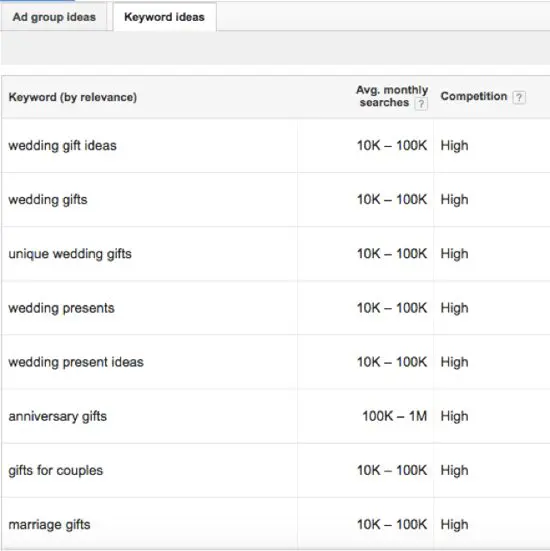Choose the 'unique wedding gifts' keyword
550x551 pixels.
70,254
